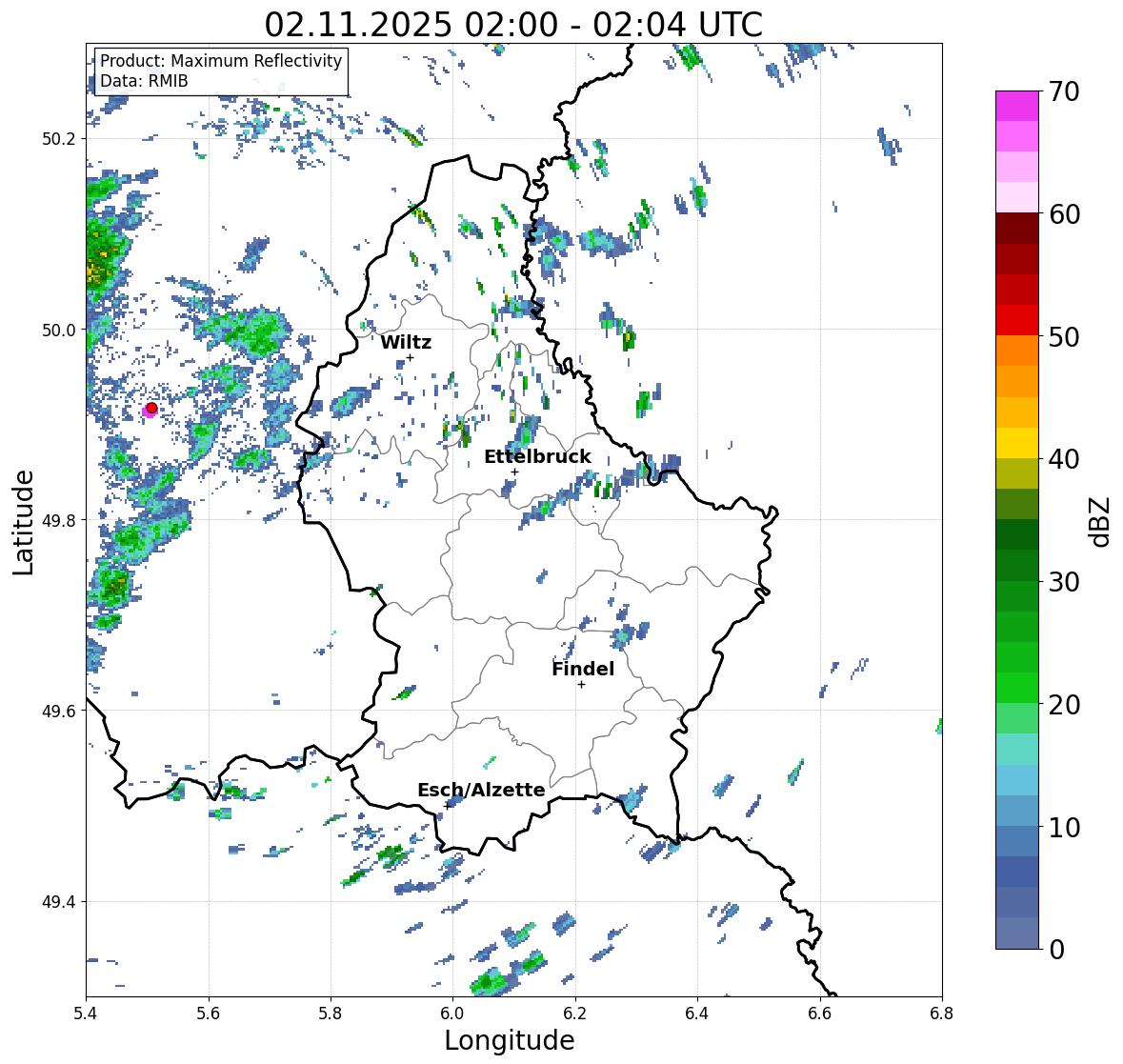The image size is (1123, 1064).
Task: Click the yellow colorbar swatch above 40
Action: click(1017, 443)
